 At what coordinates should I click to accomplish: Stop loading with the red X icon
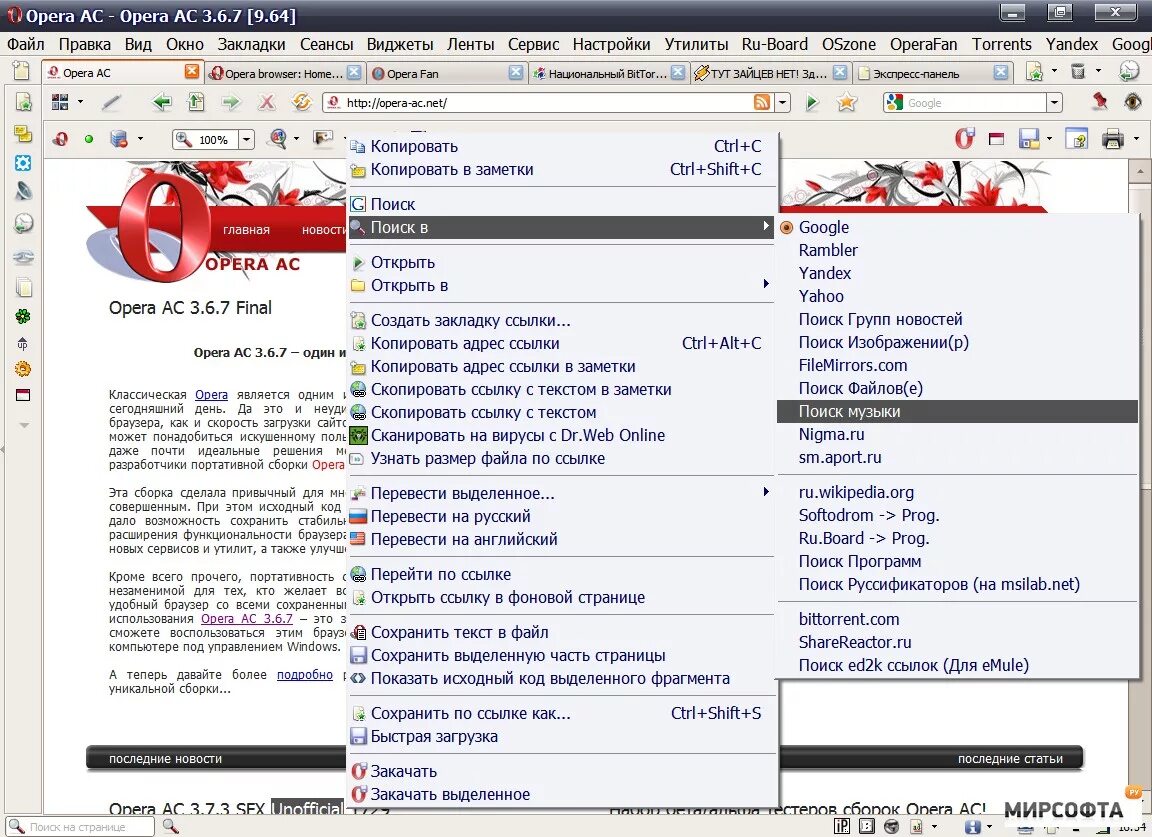coord(267,102)
